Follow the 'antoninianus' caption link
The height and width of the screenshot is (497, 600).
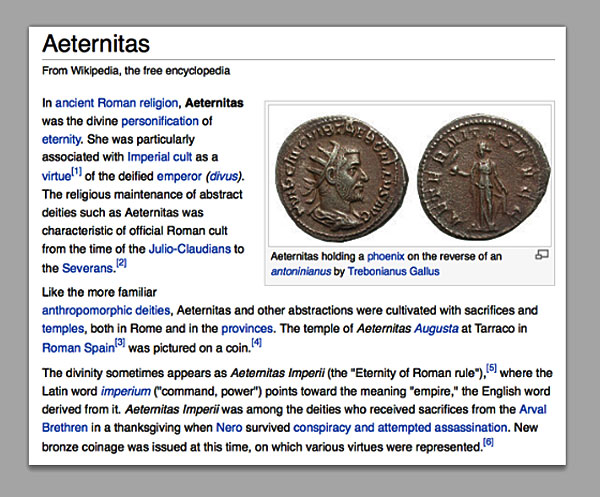click(301, 271)
